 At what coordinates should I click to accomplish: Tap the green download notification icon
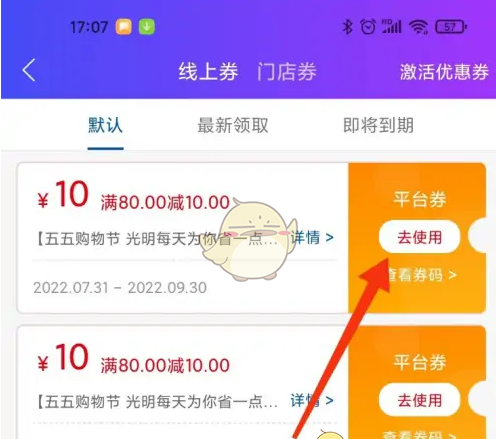tap(147, 27)
